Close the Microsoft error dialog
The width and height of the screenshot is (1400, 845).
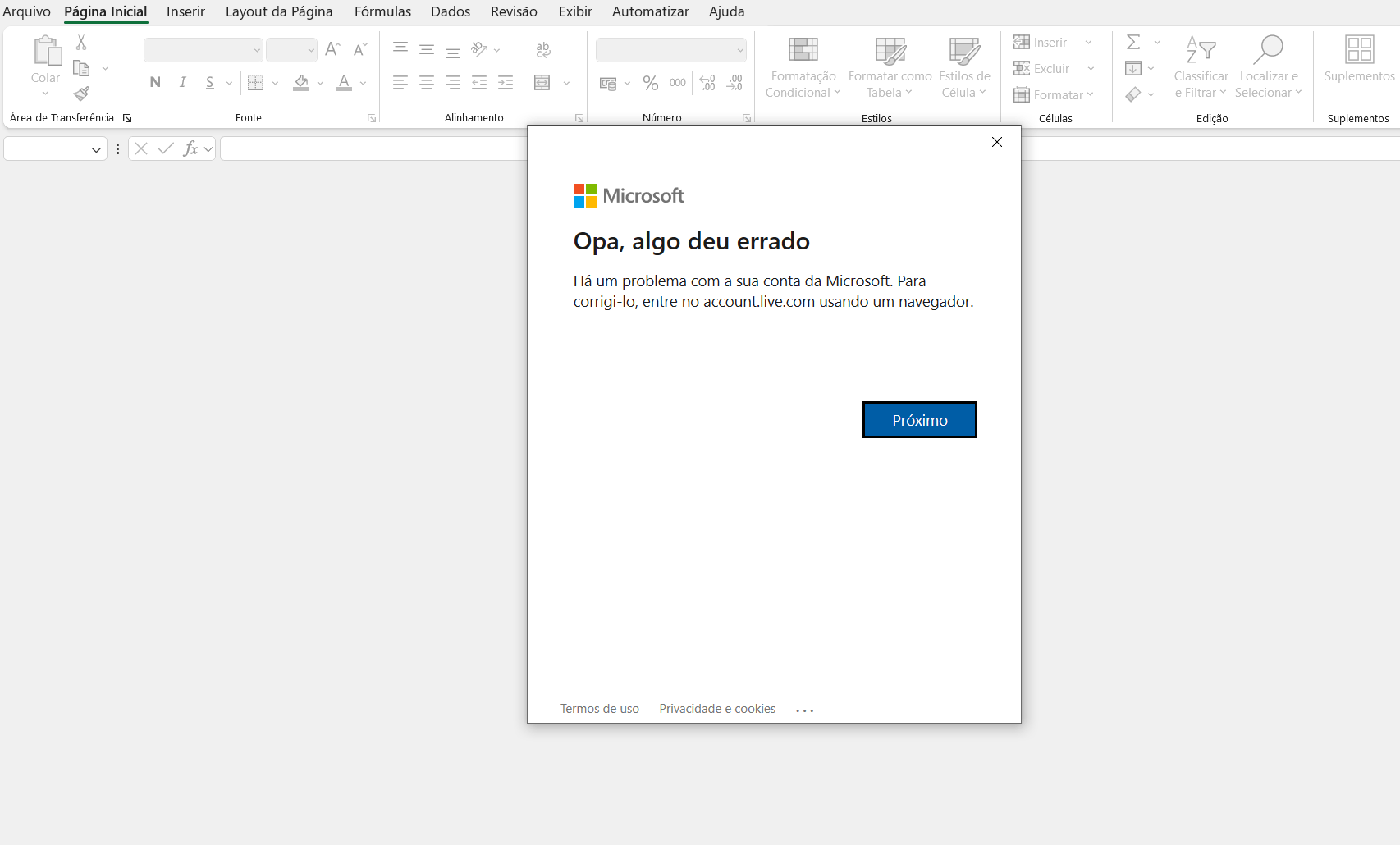click(x=997, y=142)
